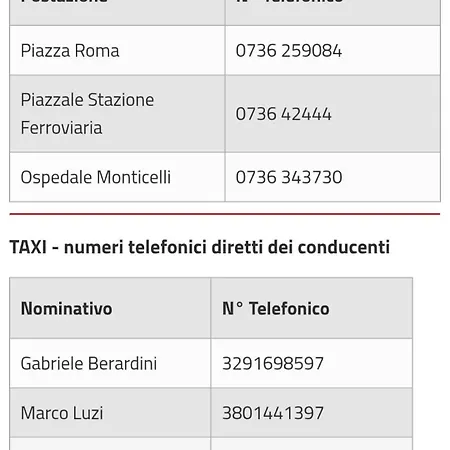Click the red divider line between tables
Viewport: 450px width, 450px height.
point(225,214)
